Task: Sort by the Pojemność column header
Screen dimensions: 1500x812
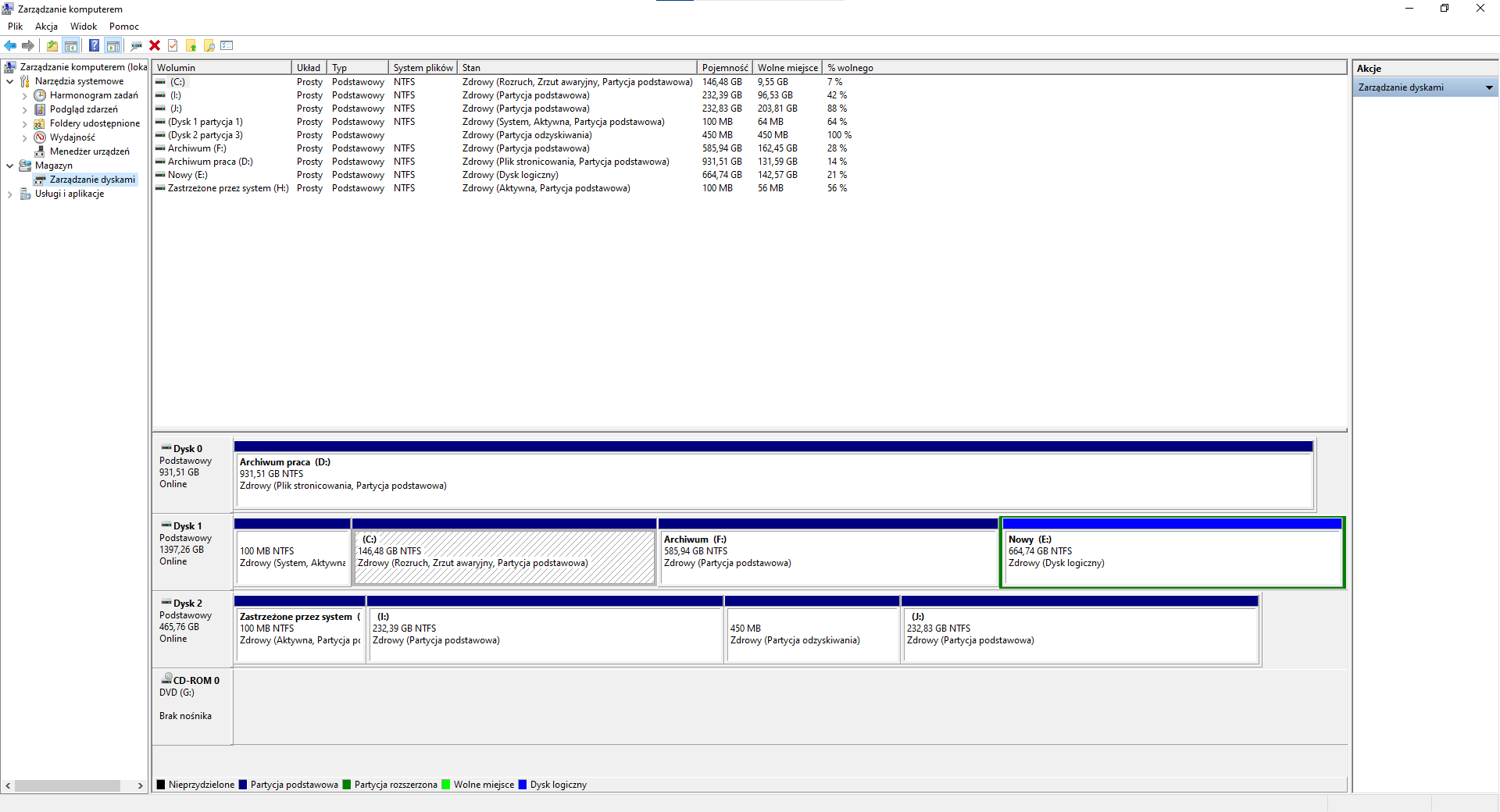Action: point(724,68)
